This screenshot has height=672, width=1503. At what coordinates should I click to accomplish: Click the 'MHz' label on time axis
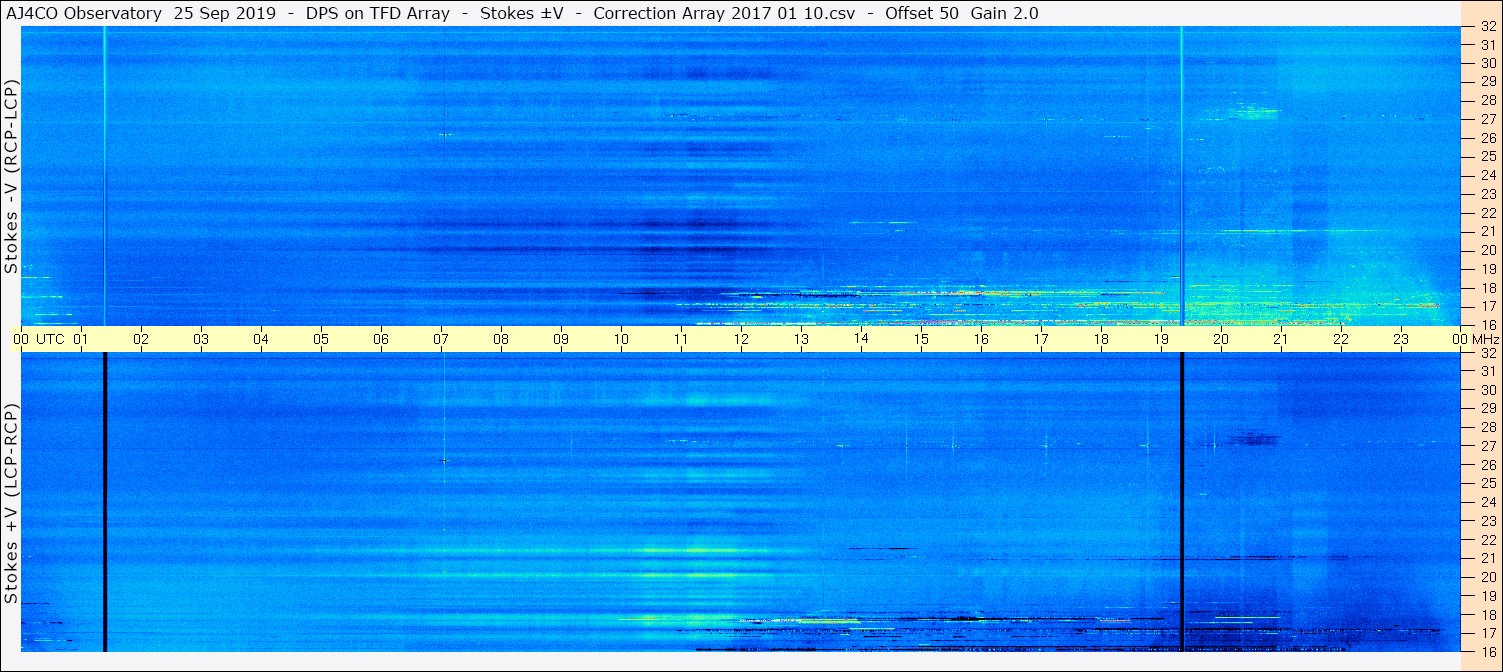(1484, 339)
